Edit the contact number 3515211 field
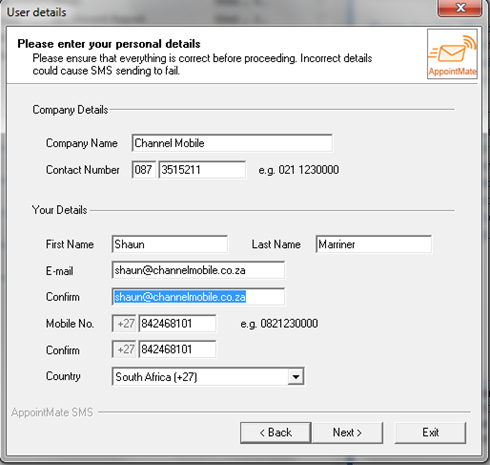This screenshot has height=465, width=490. point(202,170)
